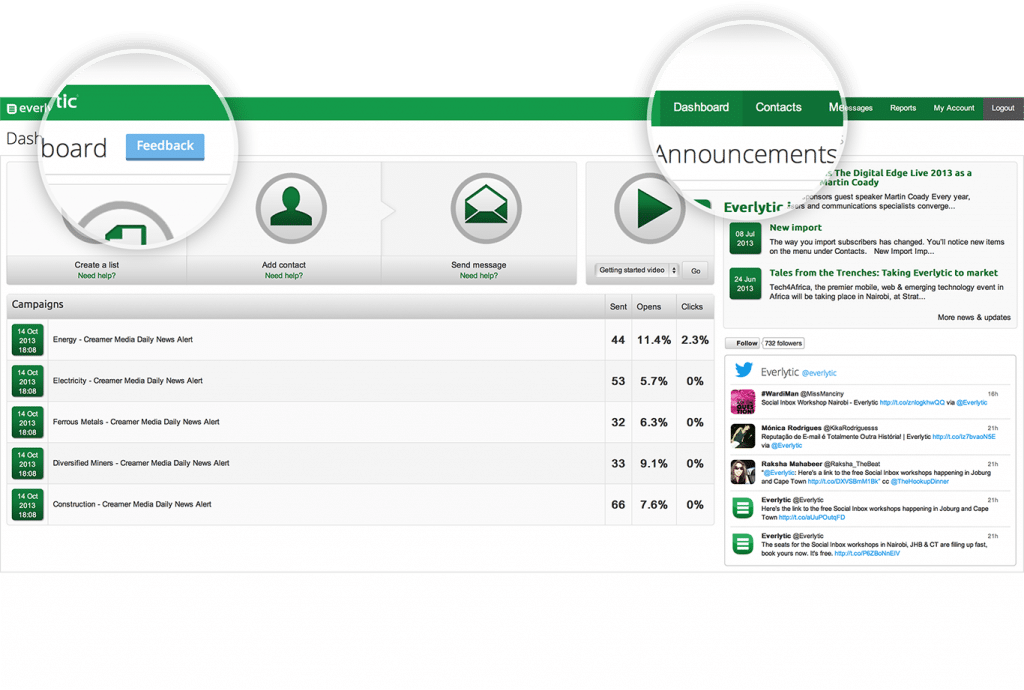Image resolution: width=1024 pixels, height=690 pixels.
Task: Click the @everlytic Twitter handle
Action: [819, 373]
